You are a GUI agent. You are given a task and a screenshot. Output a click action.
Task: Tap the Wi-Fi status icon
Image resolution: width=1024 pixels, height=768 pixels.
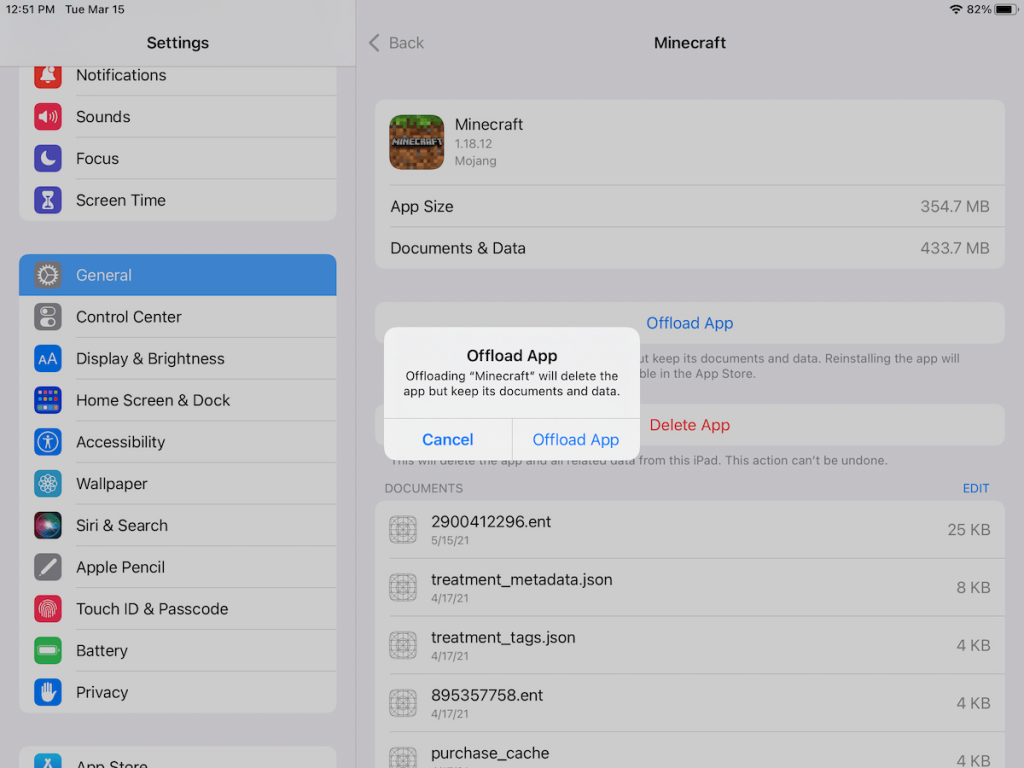955,9
